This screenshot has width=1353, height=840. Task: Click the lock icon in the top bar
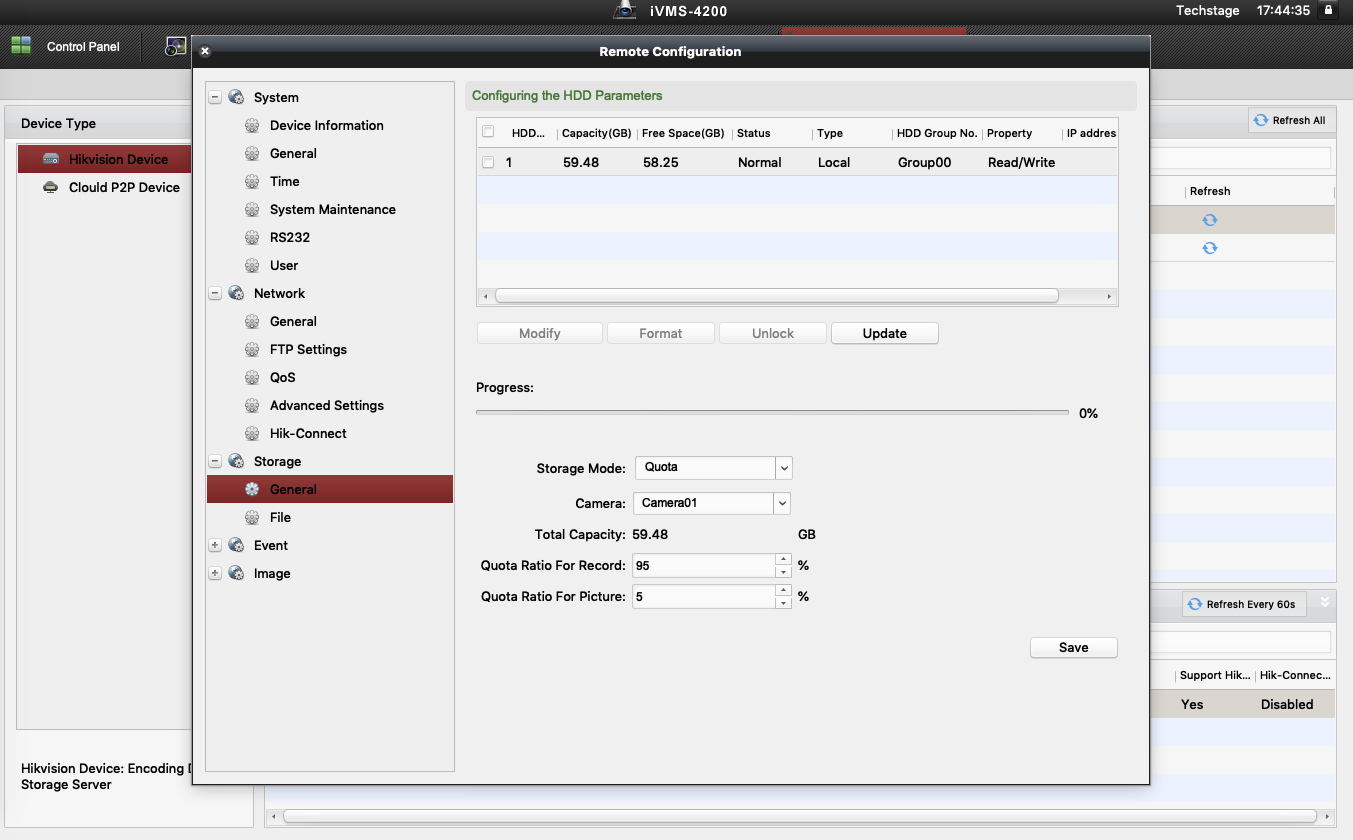point(1328,10)
